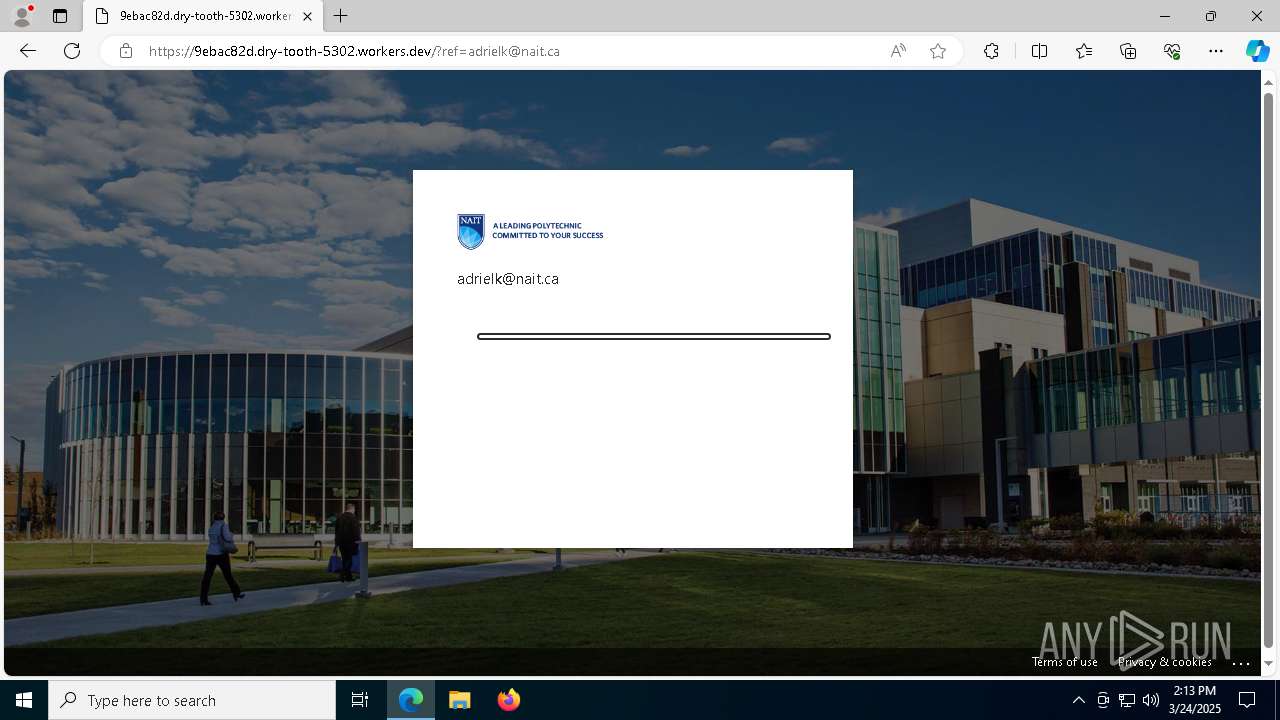Toggle split screen view
The width and height of the screenshot is (1280, 720).
click(1039, 51)
